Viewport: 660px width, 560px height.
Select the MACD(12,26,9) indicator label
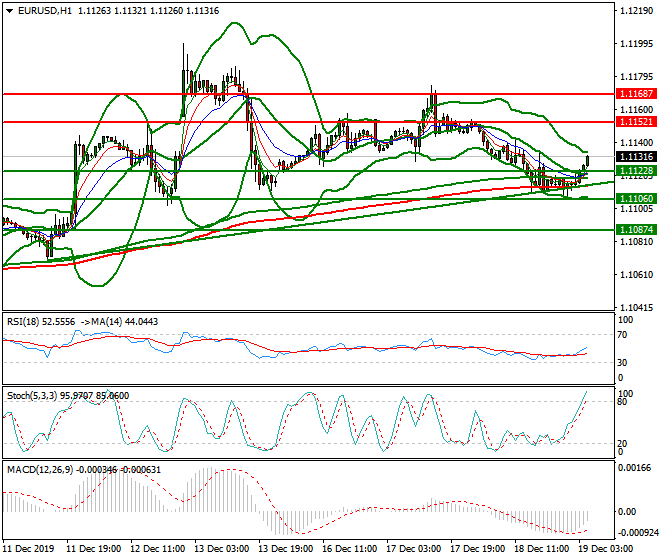[40, 469]
